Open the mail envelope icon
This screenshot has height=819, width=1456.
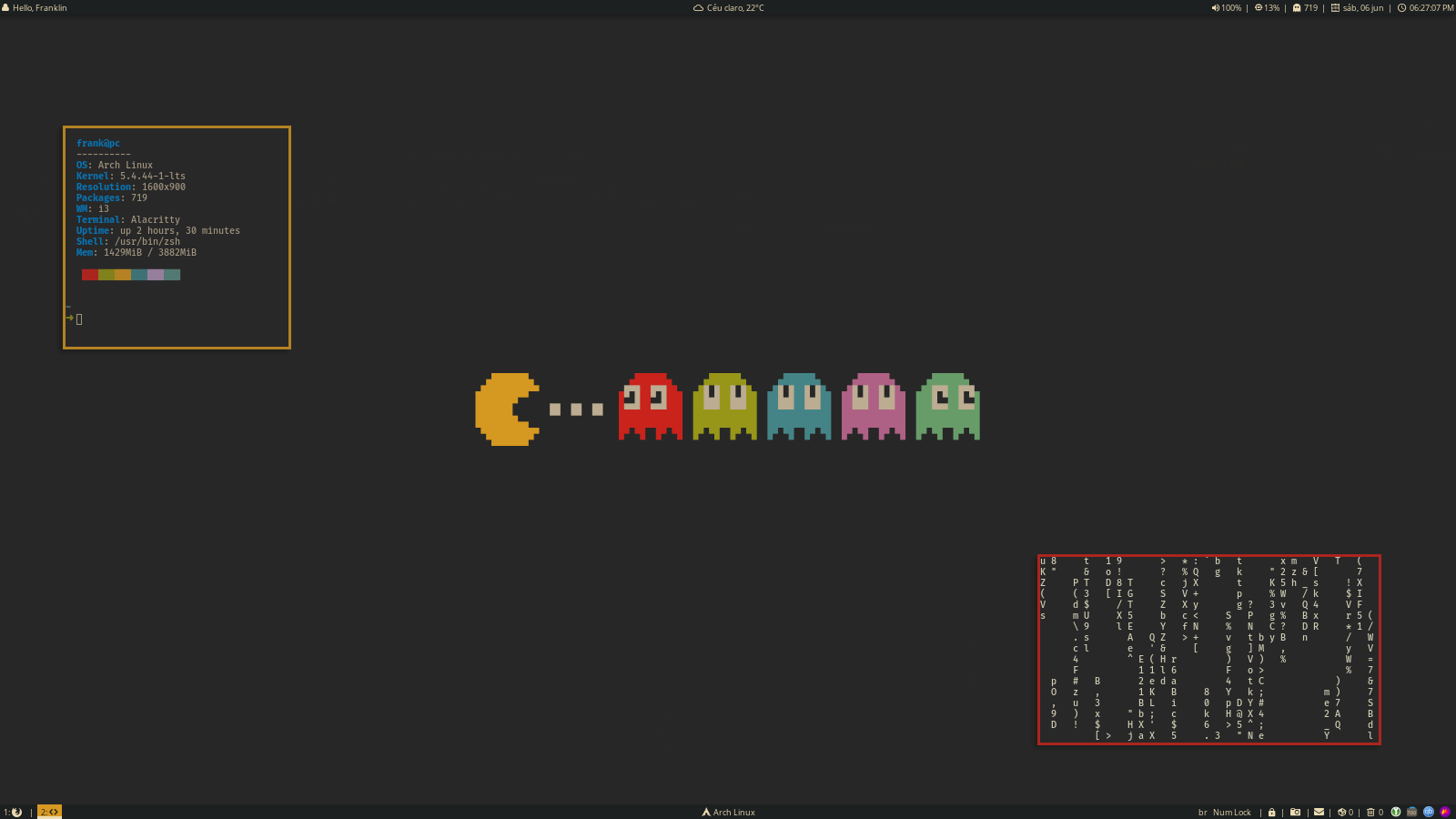(1319, 812)
